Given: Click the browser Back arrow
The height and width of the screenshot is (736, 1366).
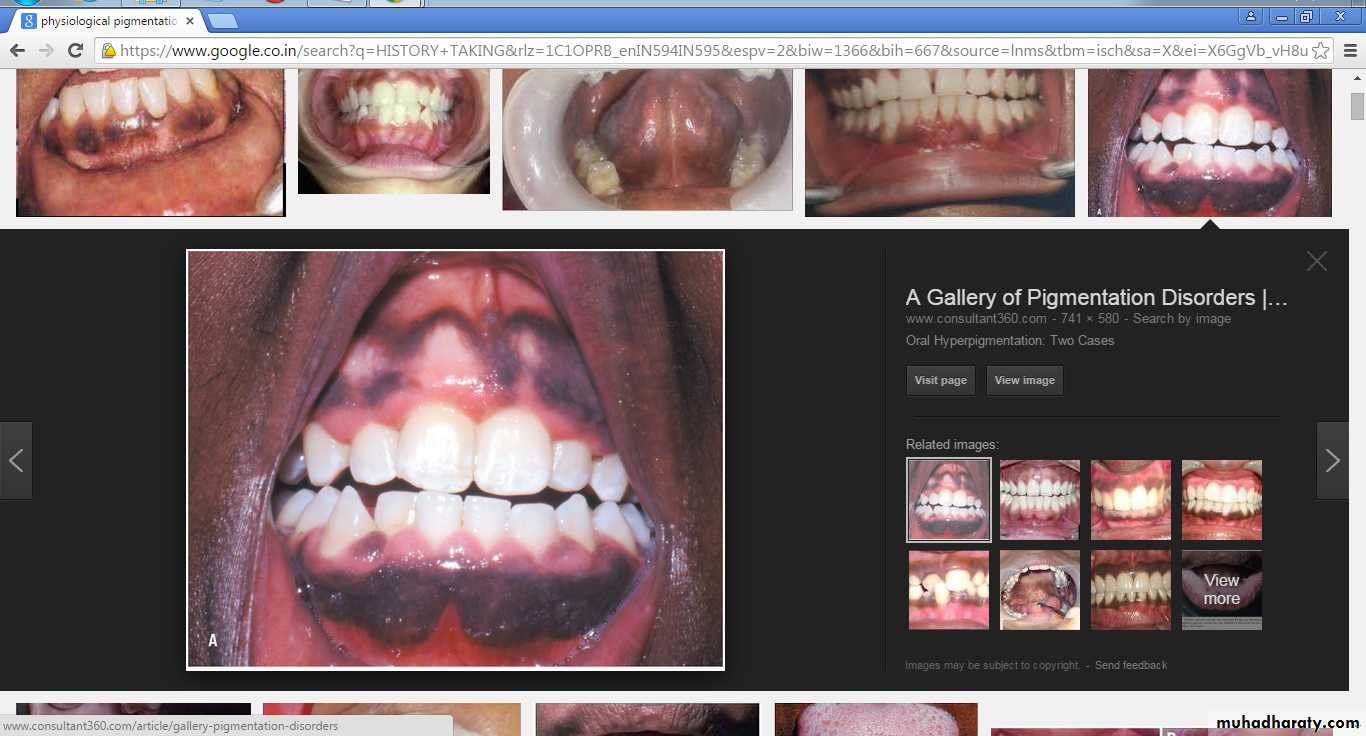Looking at the screenshot, I should pos(17,51).
